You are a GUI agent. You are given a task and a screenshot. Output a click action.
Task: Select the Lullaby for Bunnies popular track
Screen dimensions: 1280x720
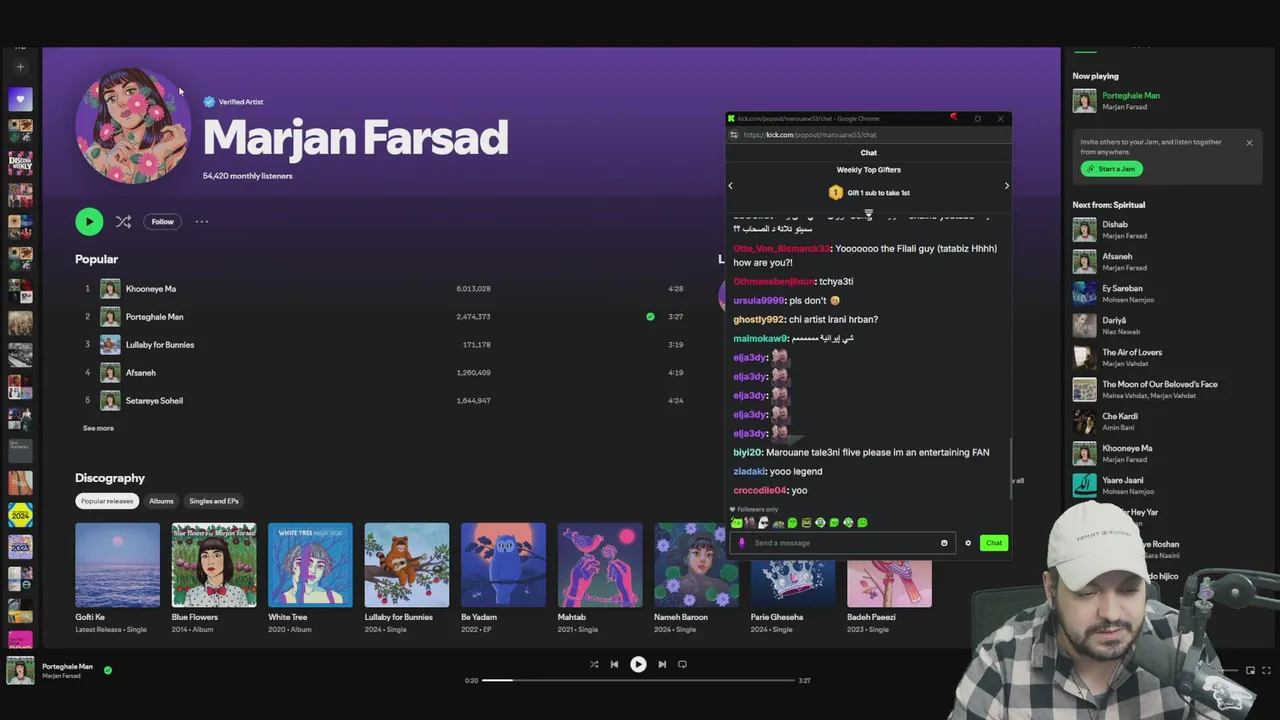(x=160, y=345)
